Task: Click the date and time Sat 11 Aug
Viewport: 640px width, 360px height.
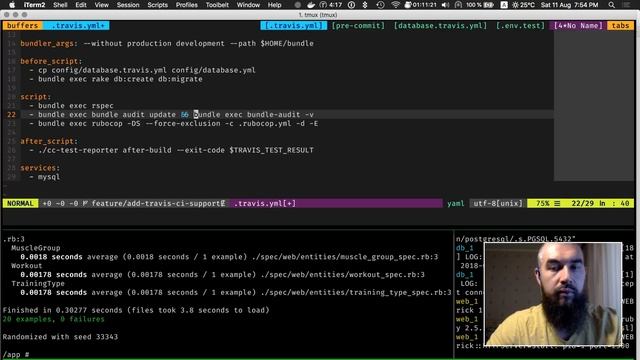Action: click(569, 5)
